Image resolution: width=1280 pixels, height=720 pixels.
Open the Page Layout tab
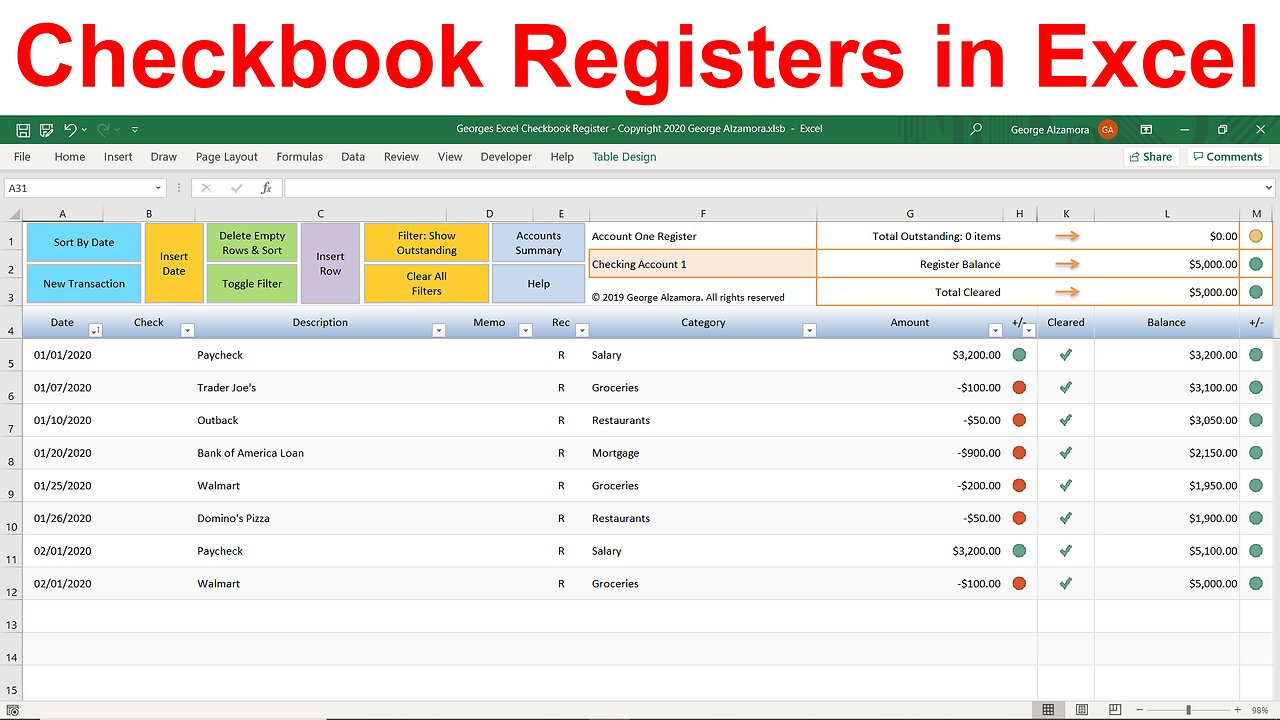227,157
